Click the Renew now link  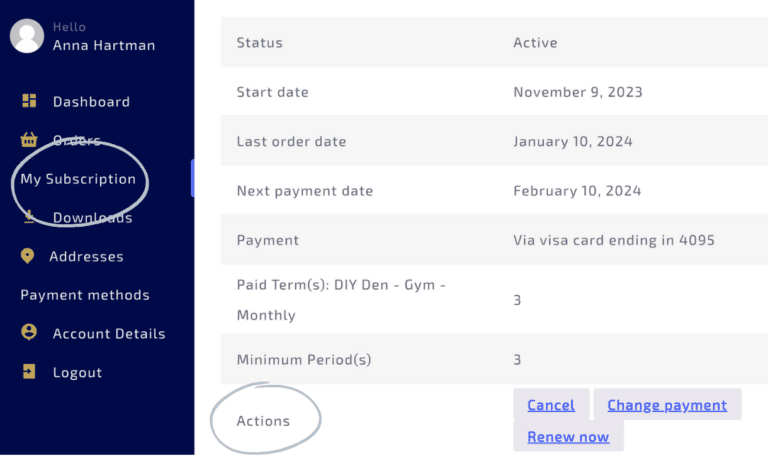tap(568, 436)
